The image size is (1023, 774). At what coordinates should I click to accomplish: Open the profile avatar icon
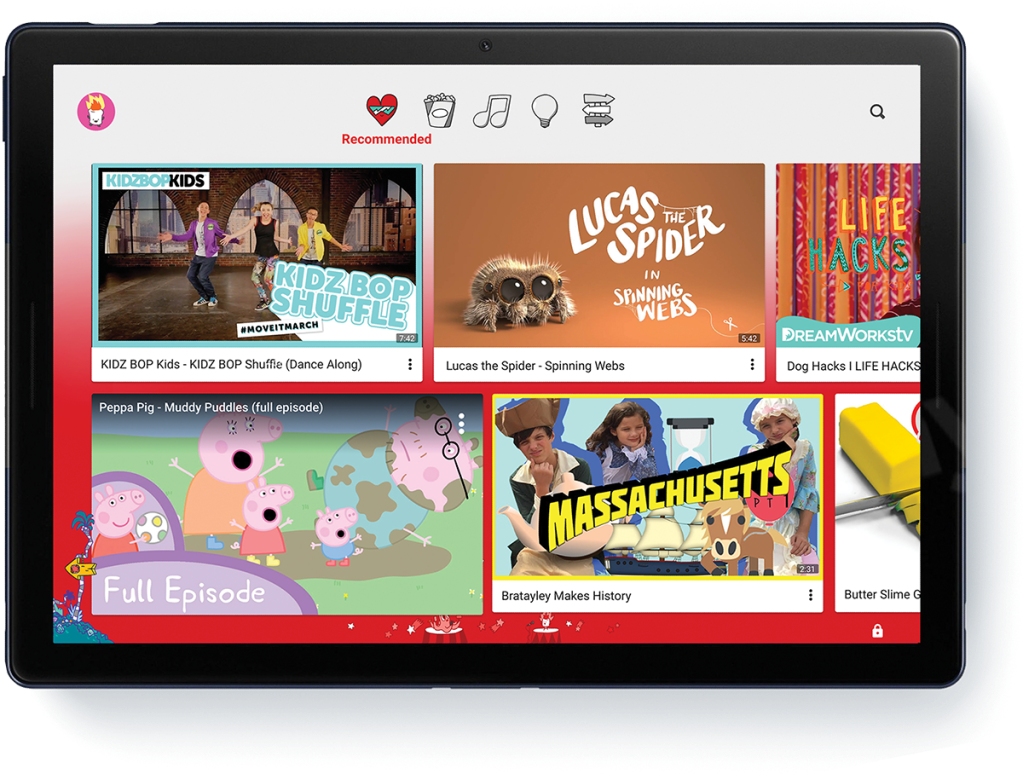[x=96, y=111]
